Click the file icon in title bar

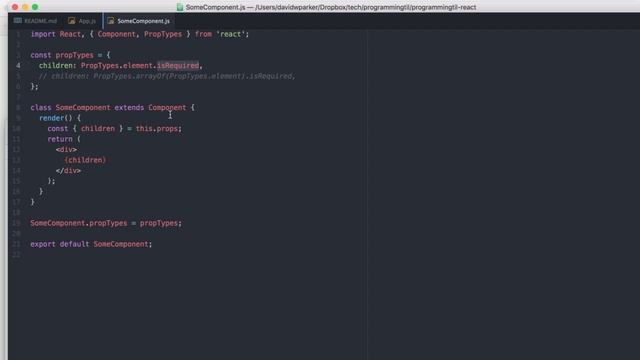click(180, 7)
